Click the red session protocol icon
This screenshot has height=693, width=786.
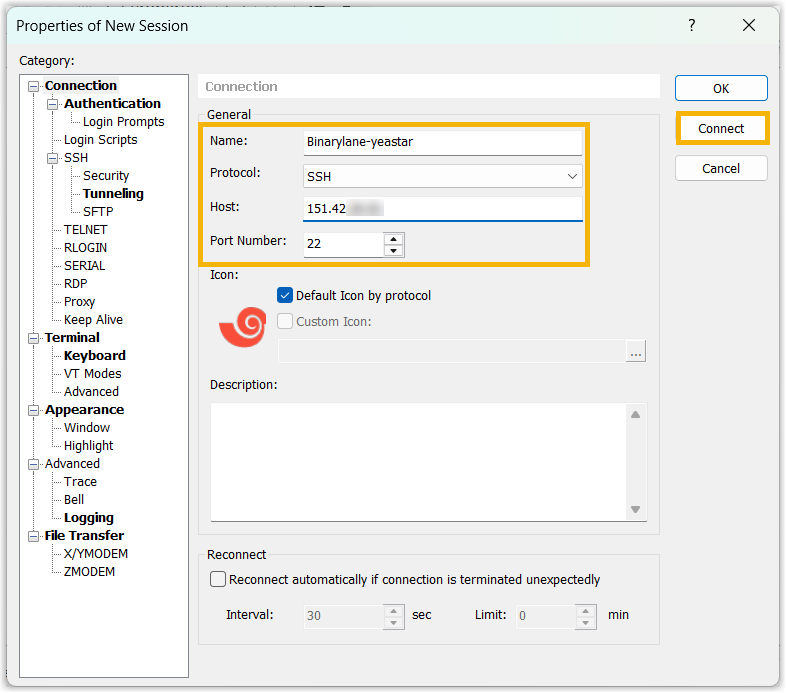pos(241,327)
